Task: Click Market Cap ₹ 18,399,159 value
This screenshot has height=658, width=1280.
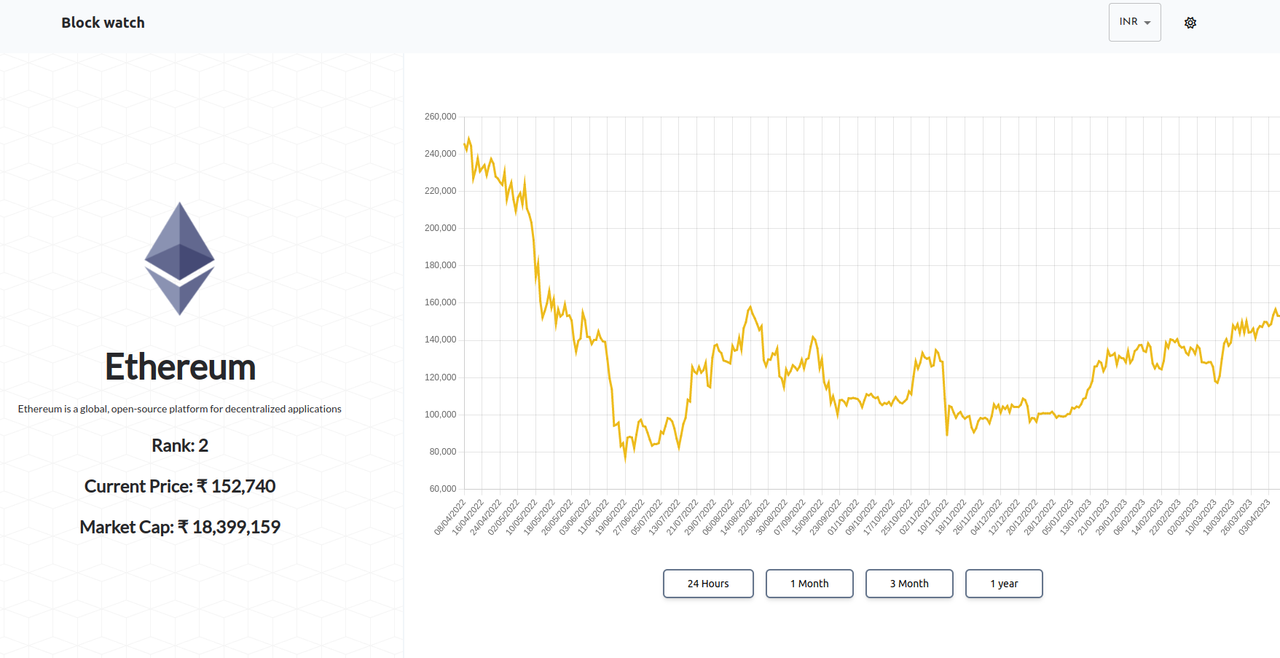Action: [180, 526]
